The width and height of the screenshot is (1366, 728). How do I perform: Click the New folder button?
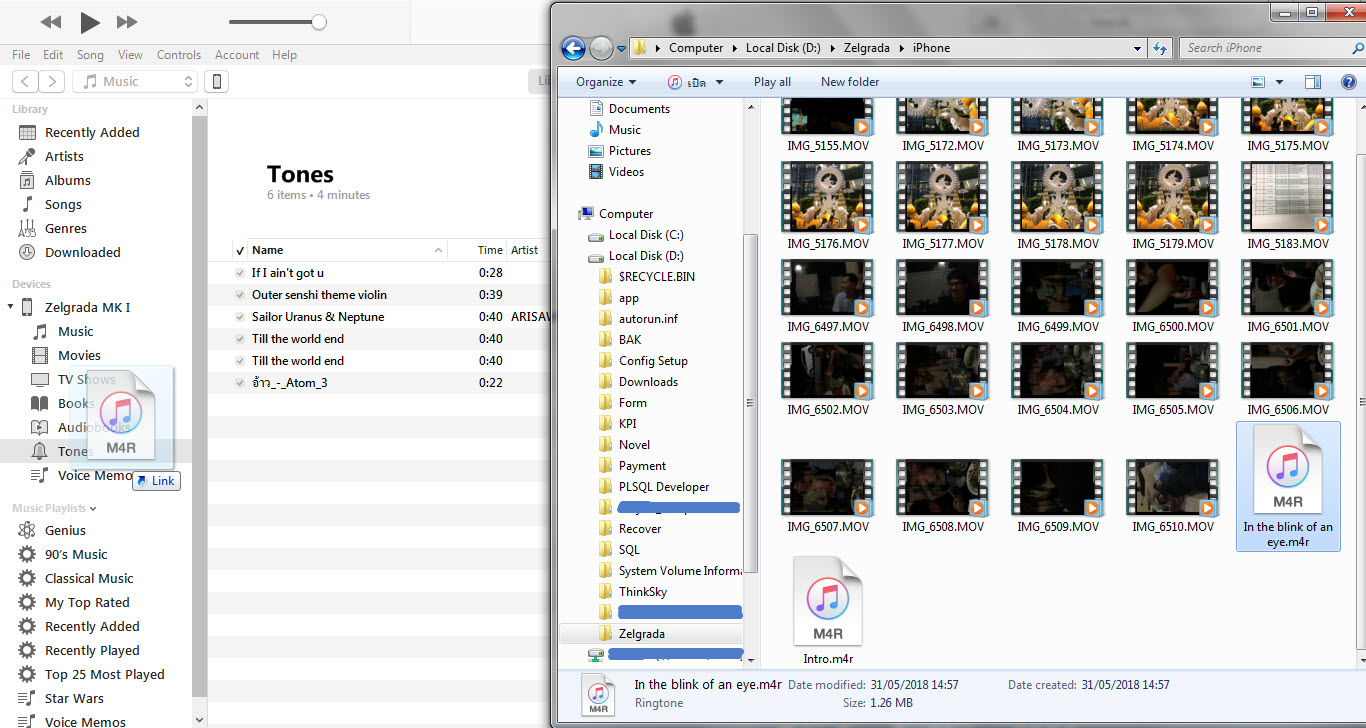pos(850,82)
